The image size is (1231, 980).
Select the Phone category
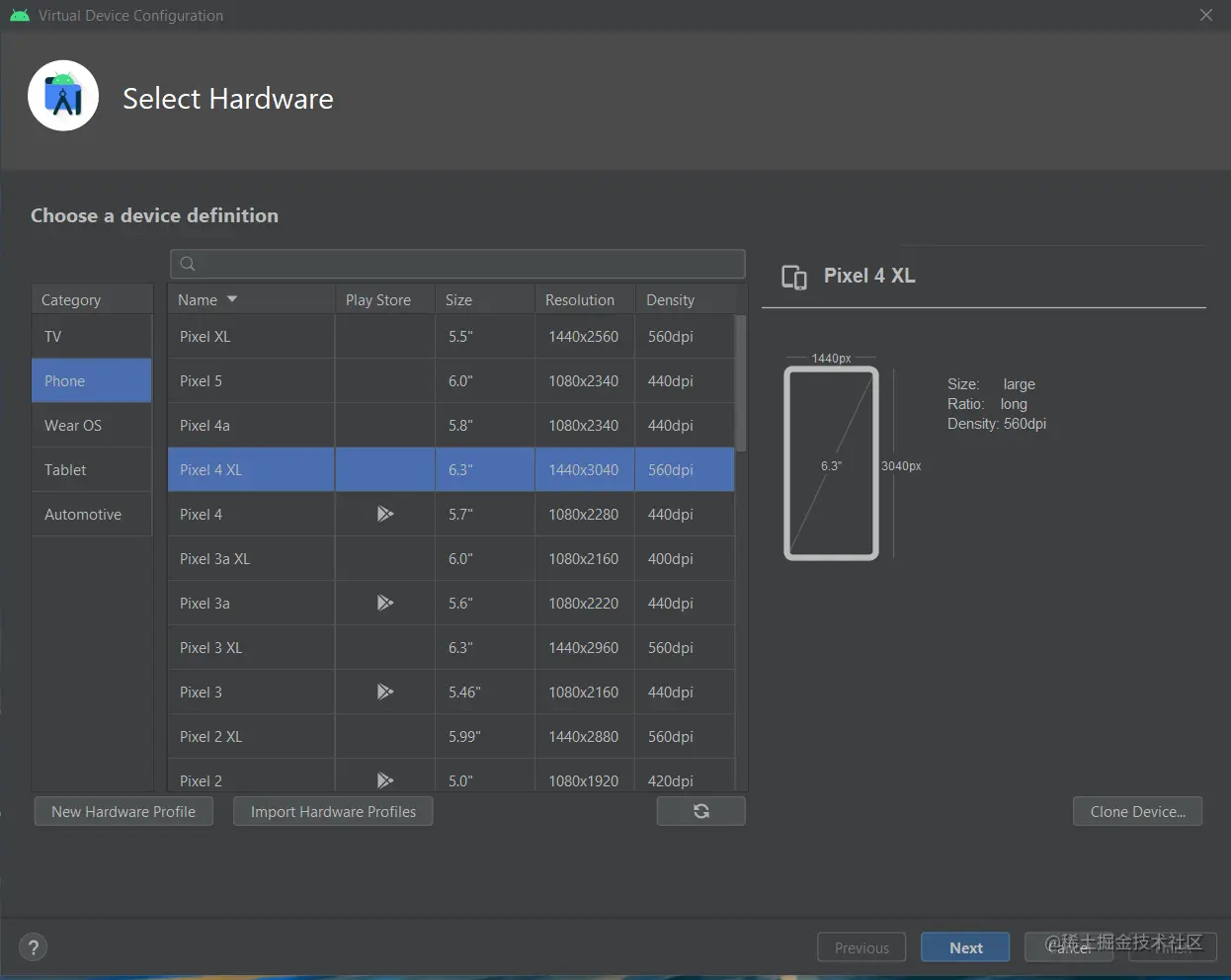pyautogui.click(x=92, y=380)
